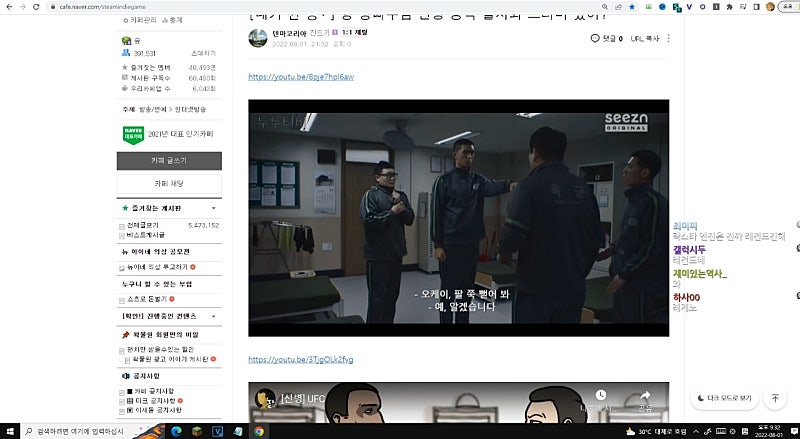Expand the 진행중인 컨텐츠 section arrow
Screen dimensions: 800x439
pyautogui.click(x=214, y=316)
